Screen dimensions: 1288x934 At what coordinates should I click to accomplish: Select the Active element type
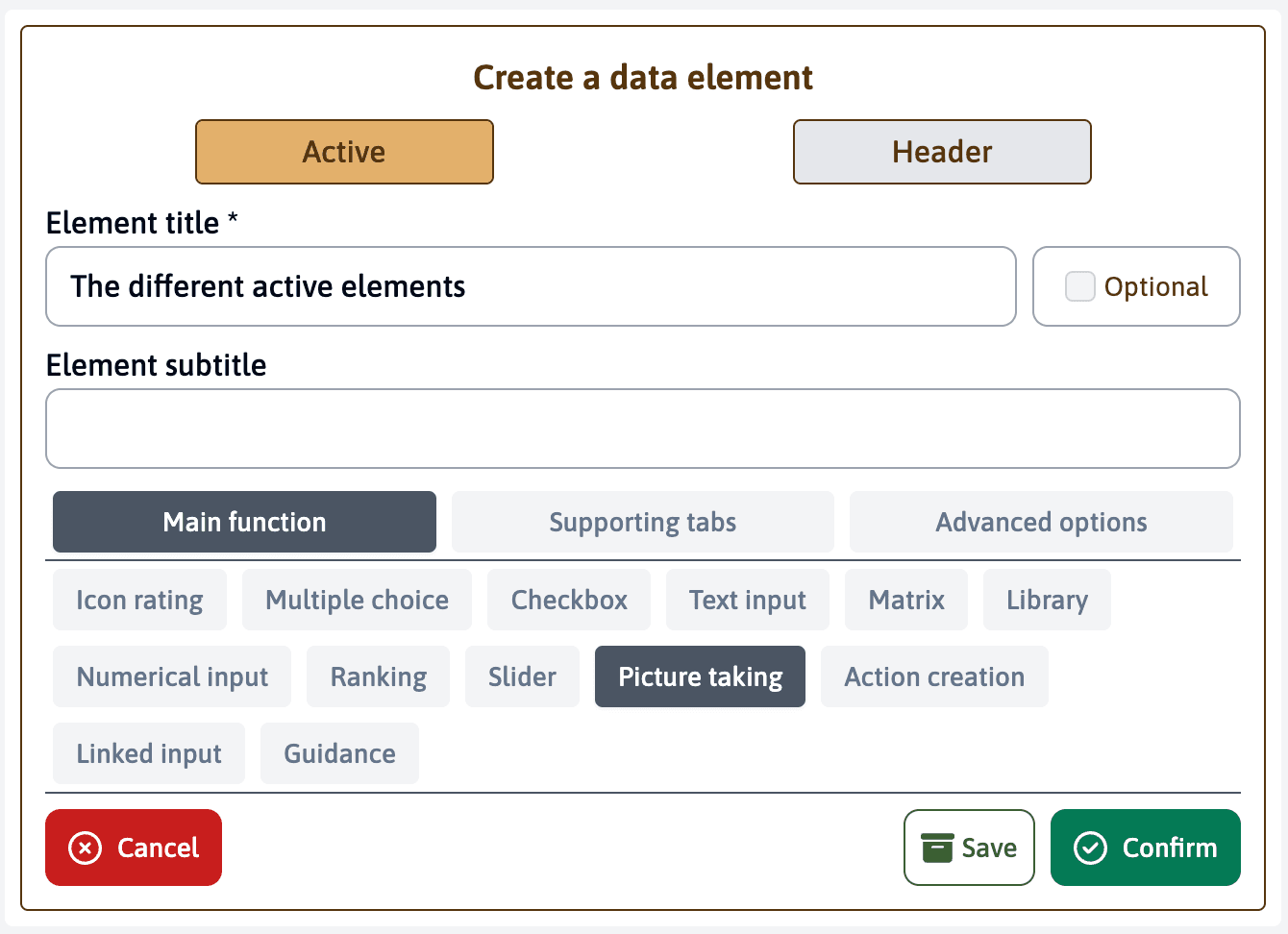coord(344,152)
